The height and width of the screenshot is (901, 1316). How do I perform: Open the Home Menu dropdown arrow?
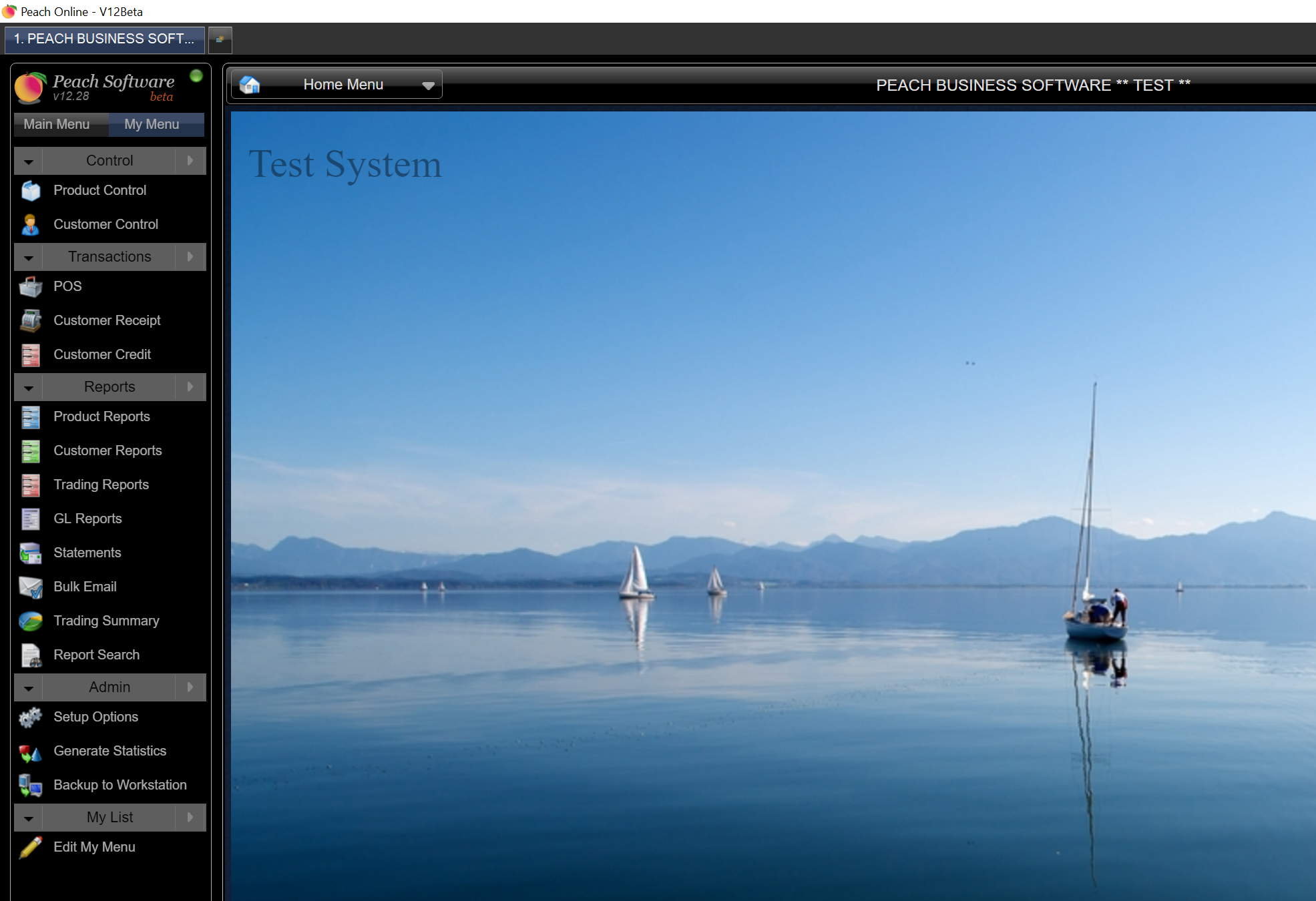(x=428, y=85)
